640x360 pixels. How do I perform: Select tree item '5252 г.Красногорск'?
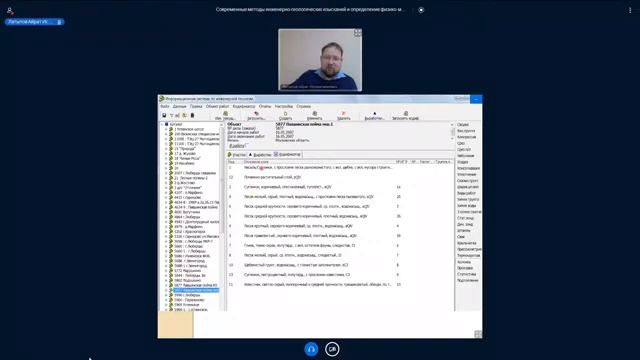(x=190, y=232)
